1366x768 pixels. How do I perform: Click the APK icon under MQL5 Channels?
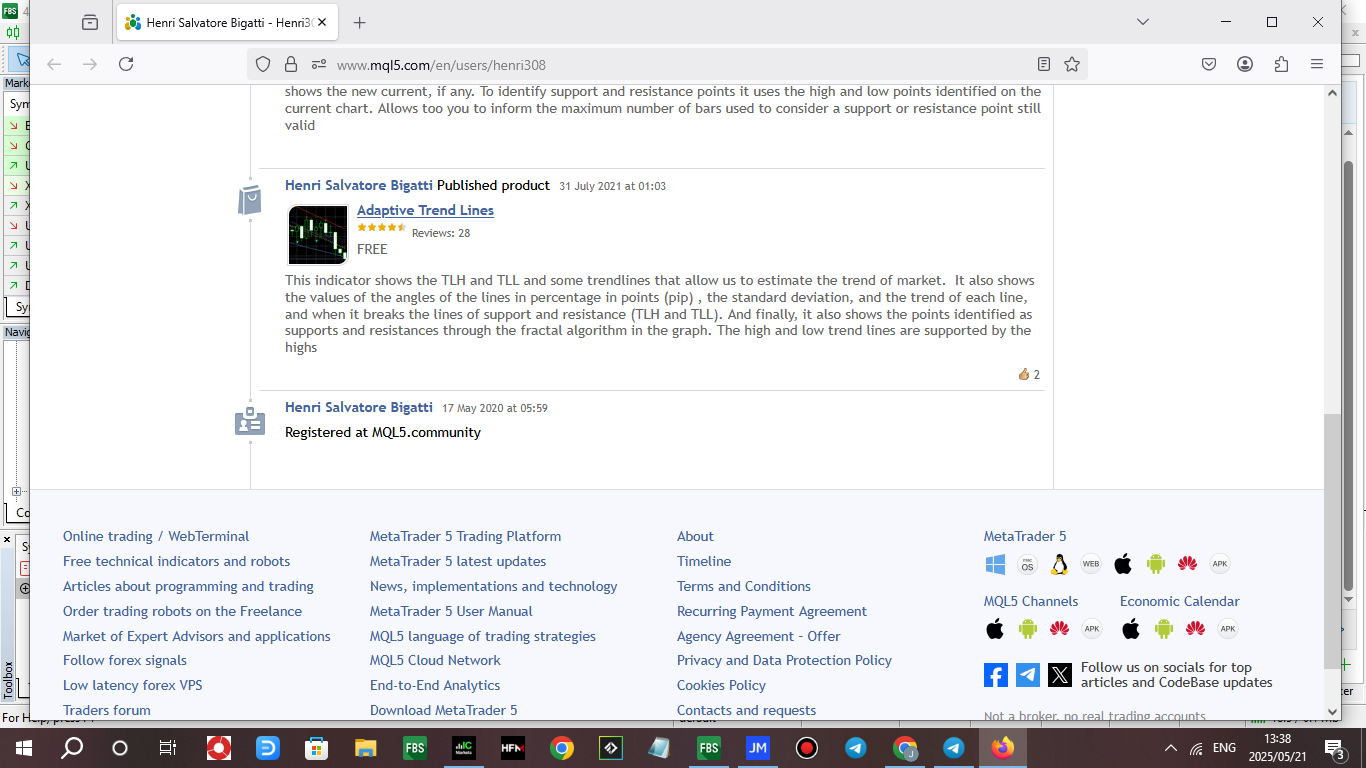pos(1091,629)
